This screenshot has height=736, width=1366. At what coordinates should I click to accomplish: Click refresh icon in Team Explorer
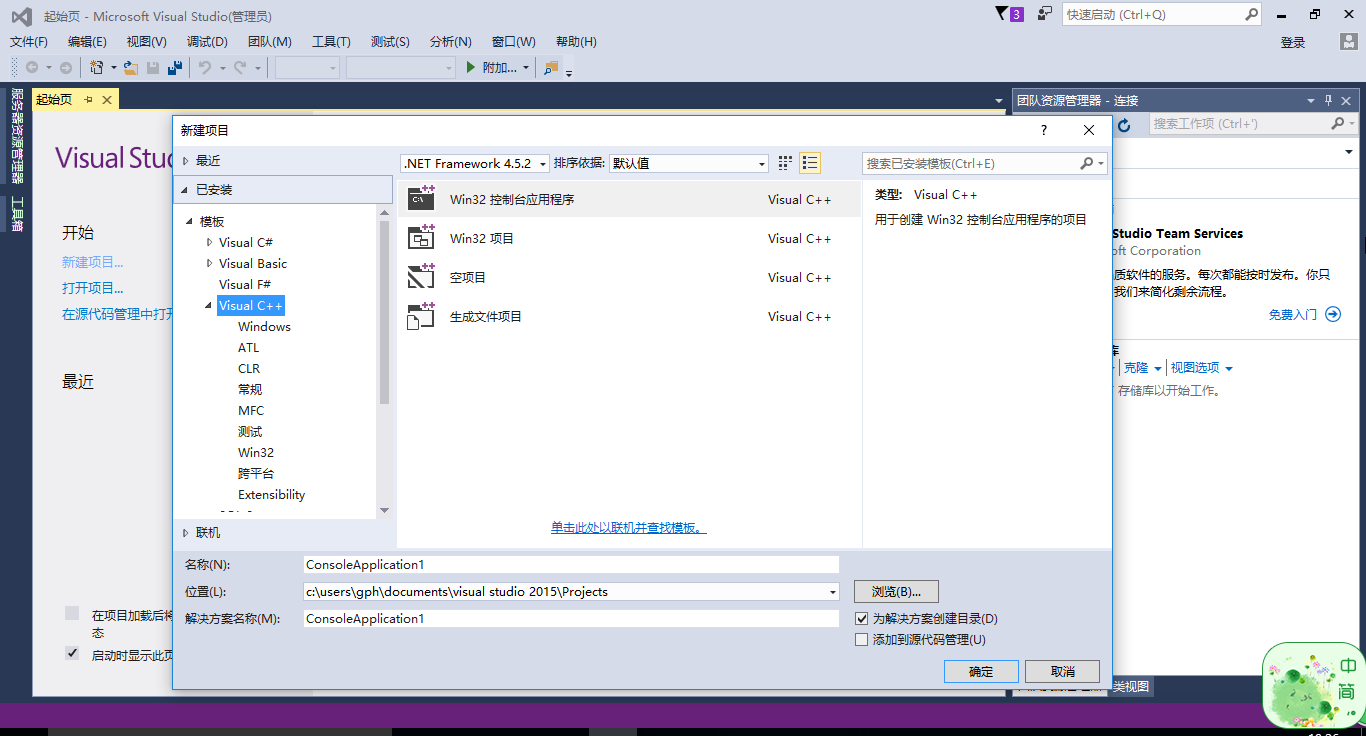pyautogui.click(x=1124, y=124)
